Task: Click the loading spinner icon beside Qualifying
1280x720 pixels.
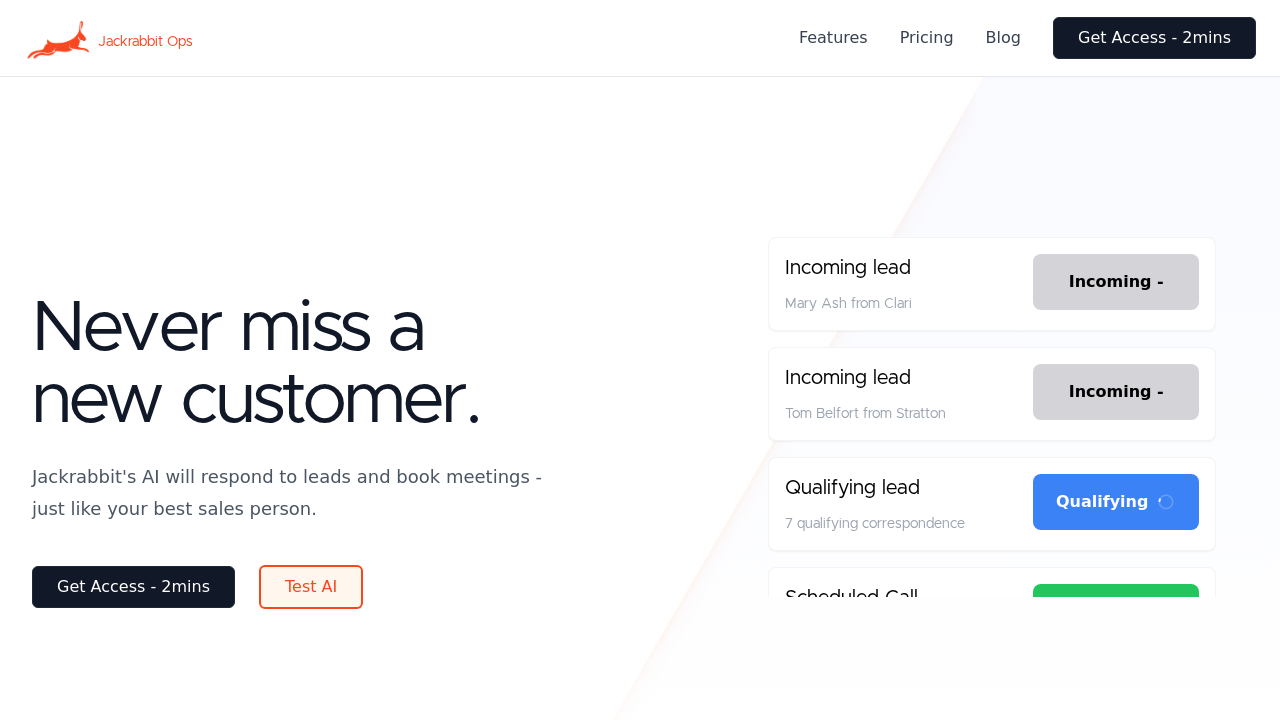Action: pos(1166,502)
